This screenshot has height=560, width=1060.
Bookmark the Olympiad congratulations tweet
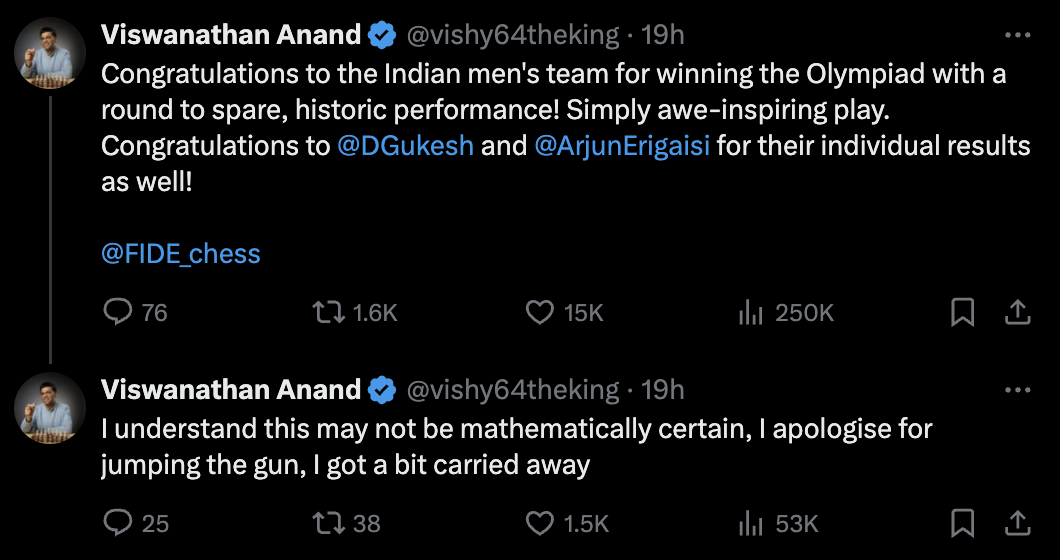(962, 313)
